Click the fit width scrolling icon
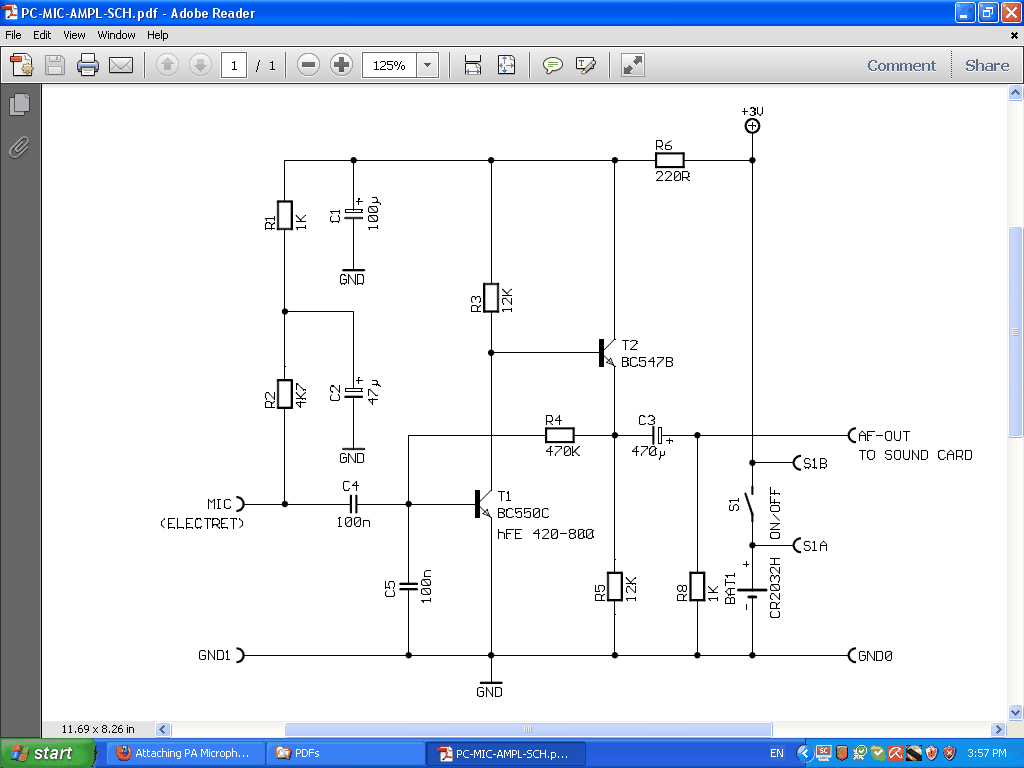 point(473,65)
